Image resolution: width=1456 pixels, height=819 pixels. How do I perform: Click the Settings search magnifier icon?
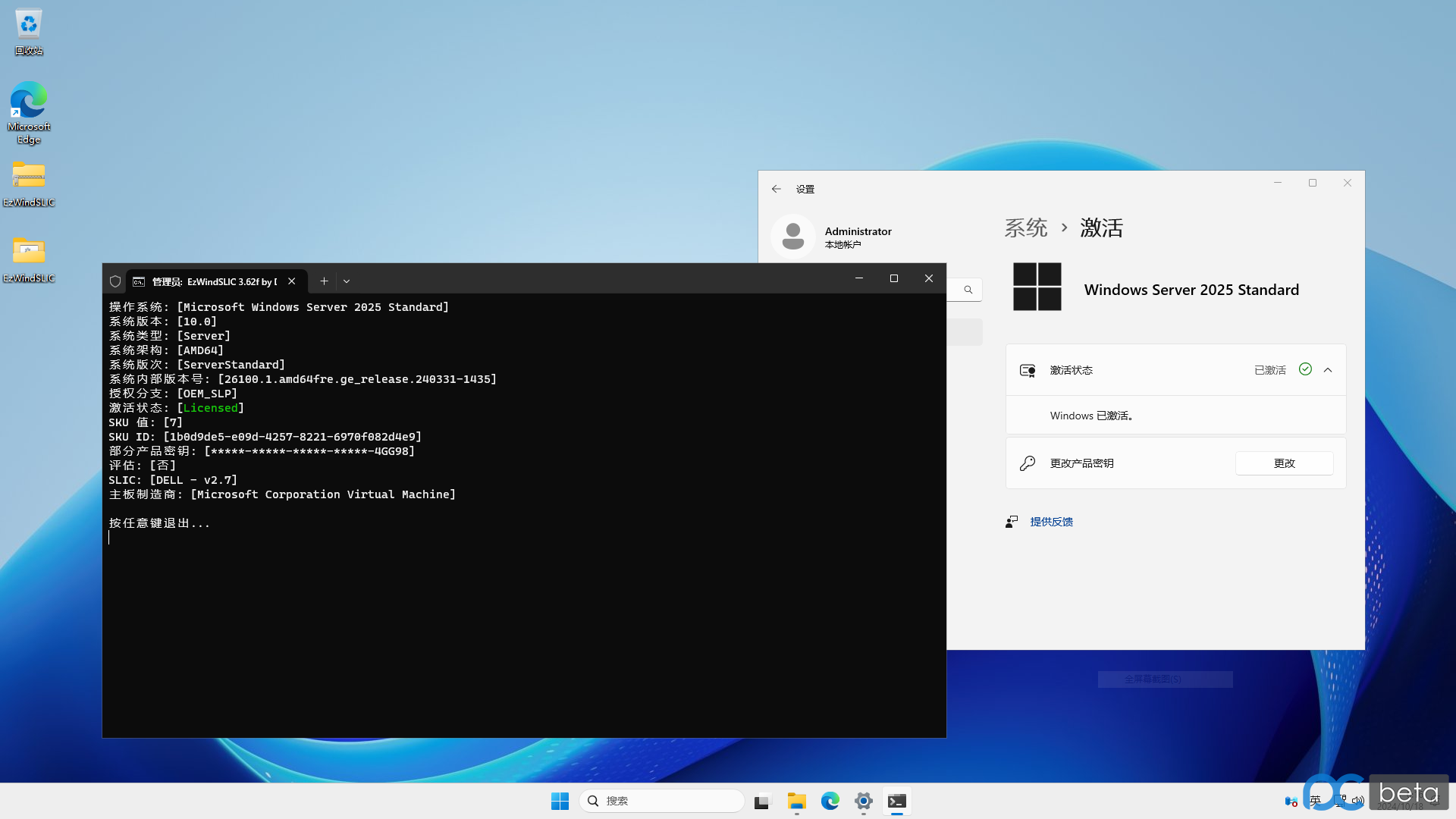click(968, 290)
